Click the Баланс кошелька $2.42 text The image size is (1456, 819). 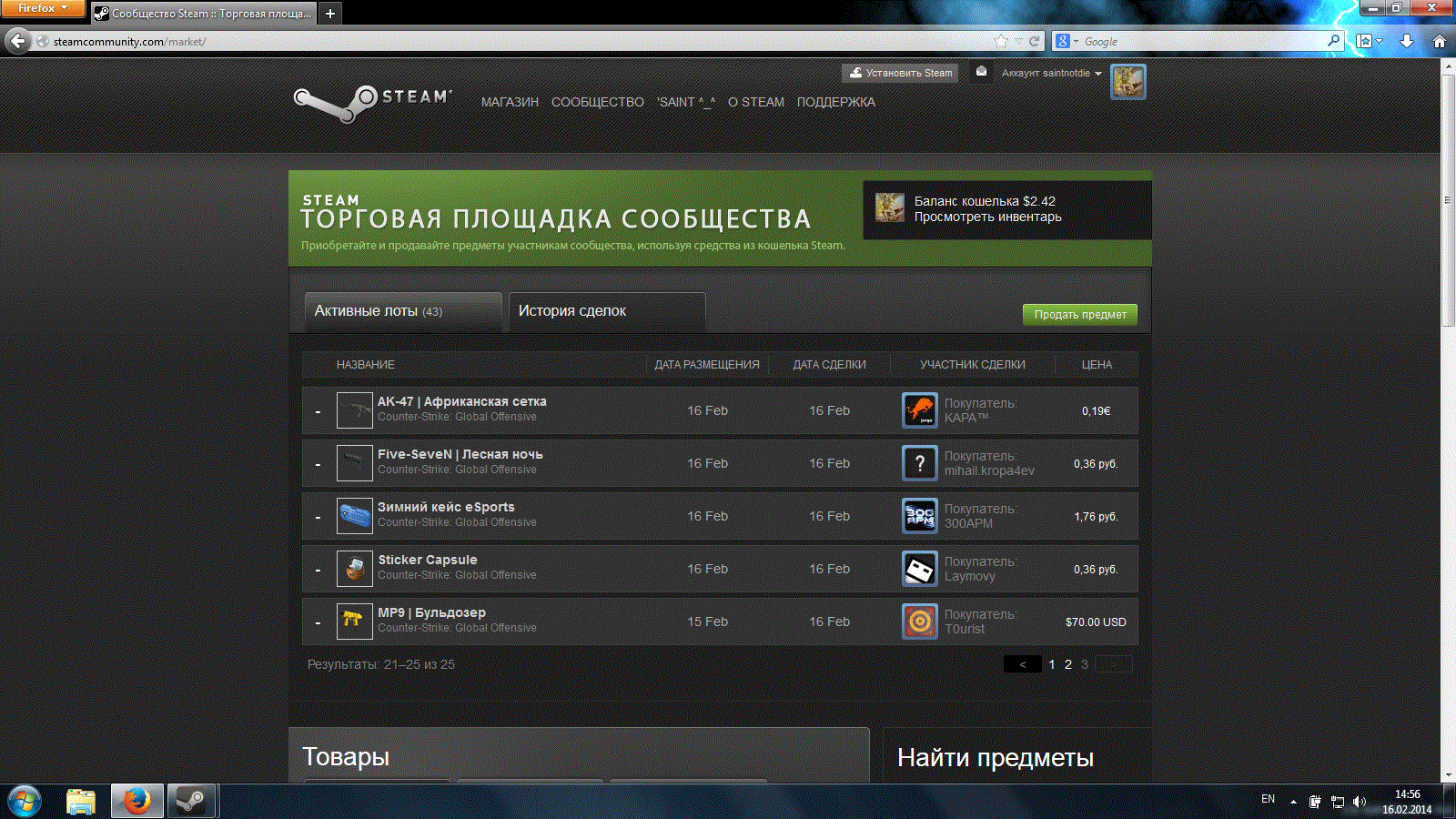coord(985,201)
